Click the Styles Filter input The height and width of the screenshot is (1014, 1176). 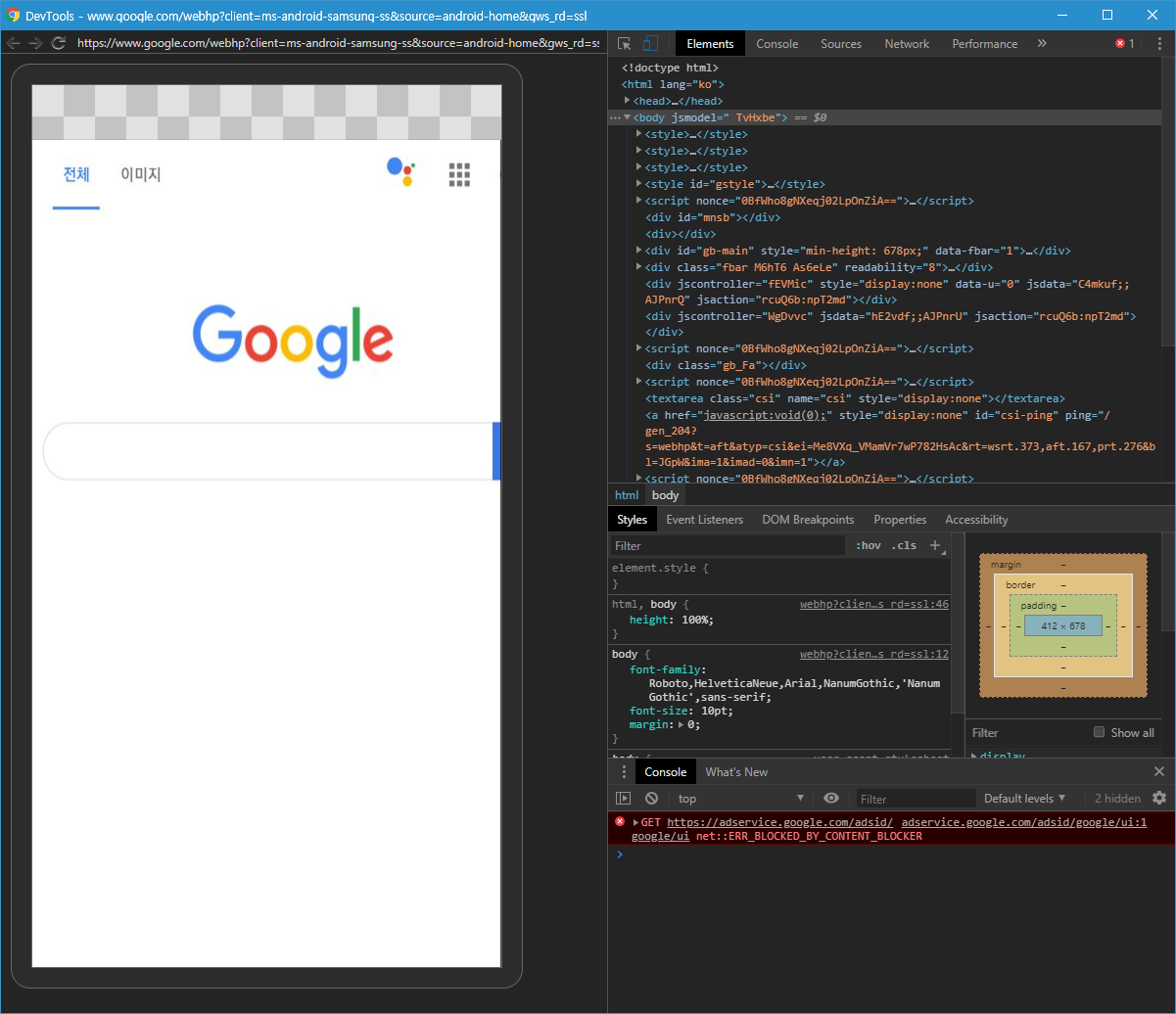pyautogui.click(x=727, y=545)
